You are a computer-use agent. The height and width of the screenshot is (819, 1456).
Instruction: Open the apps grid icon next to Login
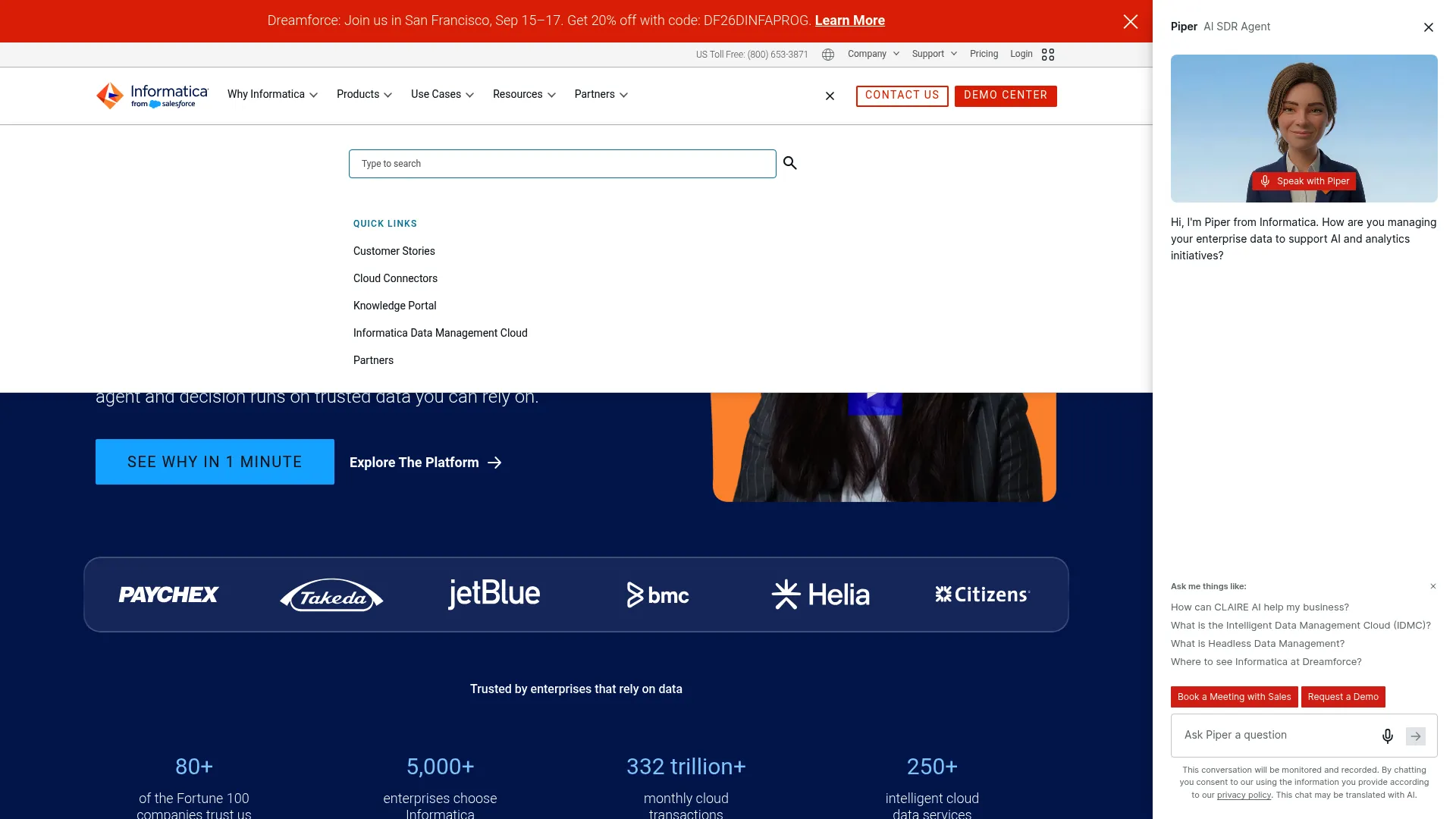tap(1048, 55)
